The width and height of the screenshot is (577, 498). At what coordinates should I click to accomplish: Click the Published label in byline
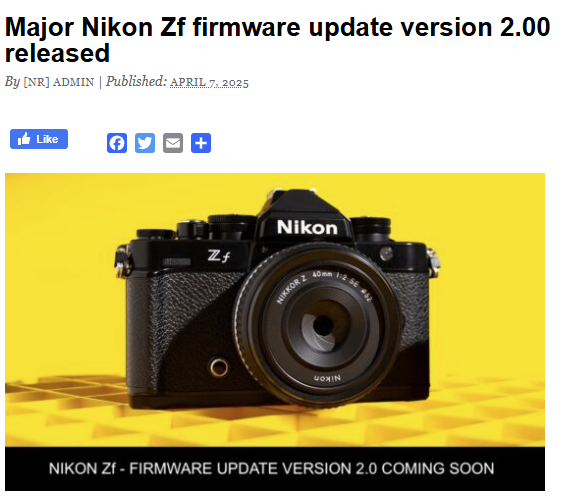[x=137, y=81]
